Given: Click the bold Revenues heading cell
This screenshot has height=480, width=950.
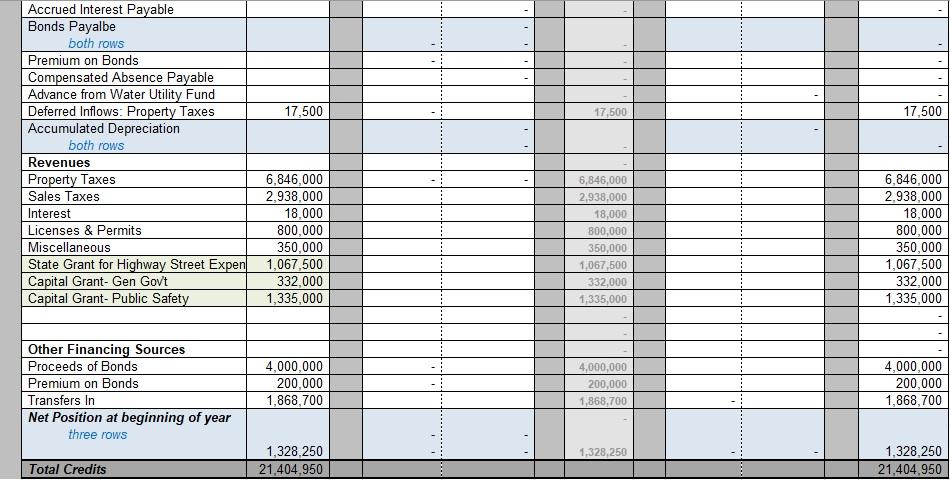Looking at the screenshot, I should tap(59, 162).
